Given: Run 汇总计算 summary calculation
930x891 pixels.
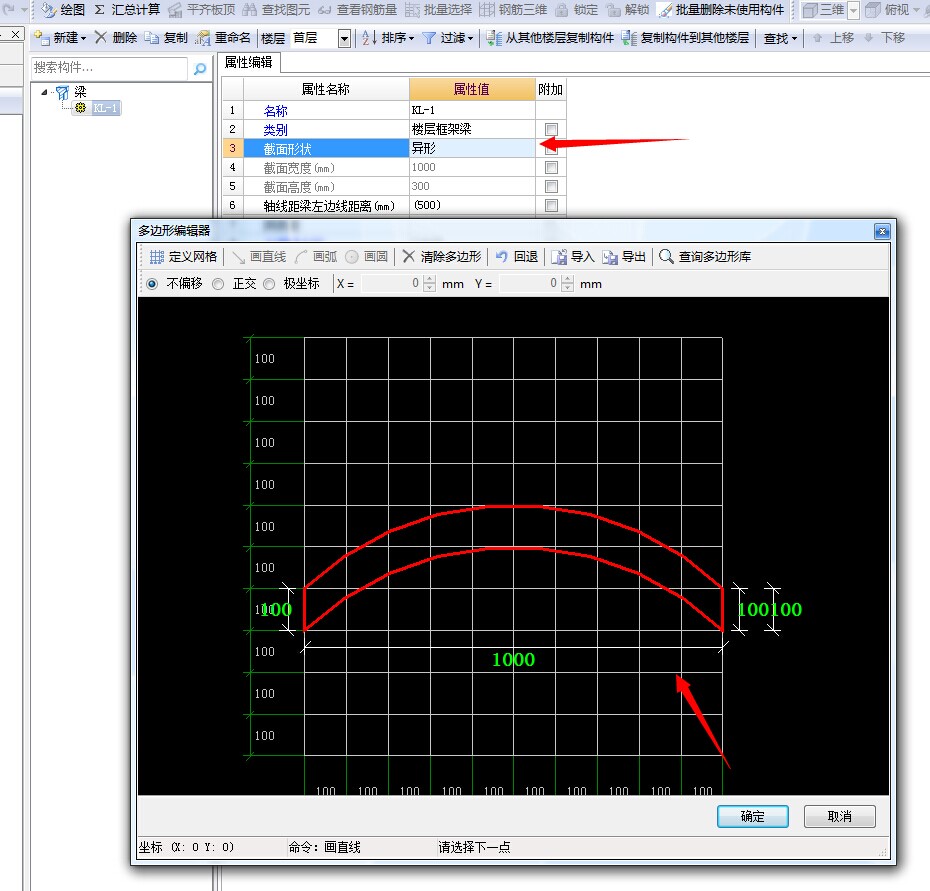Looking at the screenshot, I should coord(128,9).
